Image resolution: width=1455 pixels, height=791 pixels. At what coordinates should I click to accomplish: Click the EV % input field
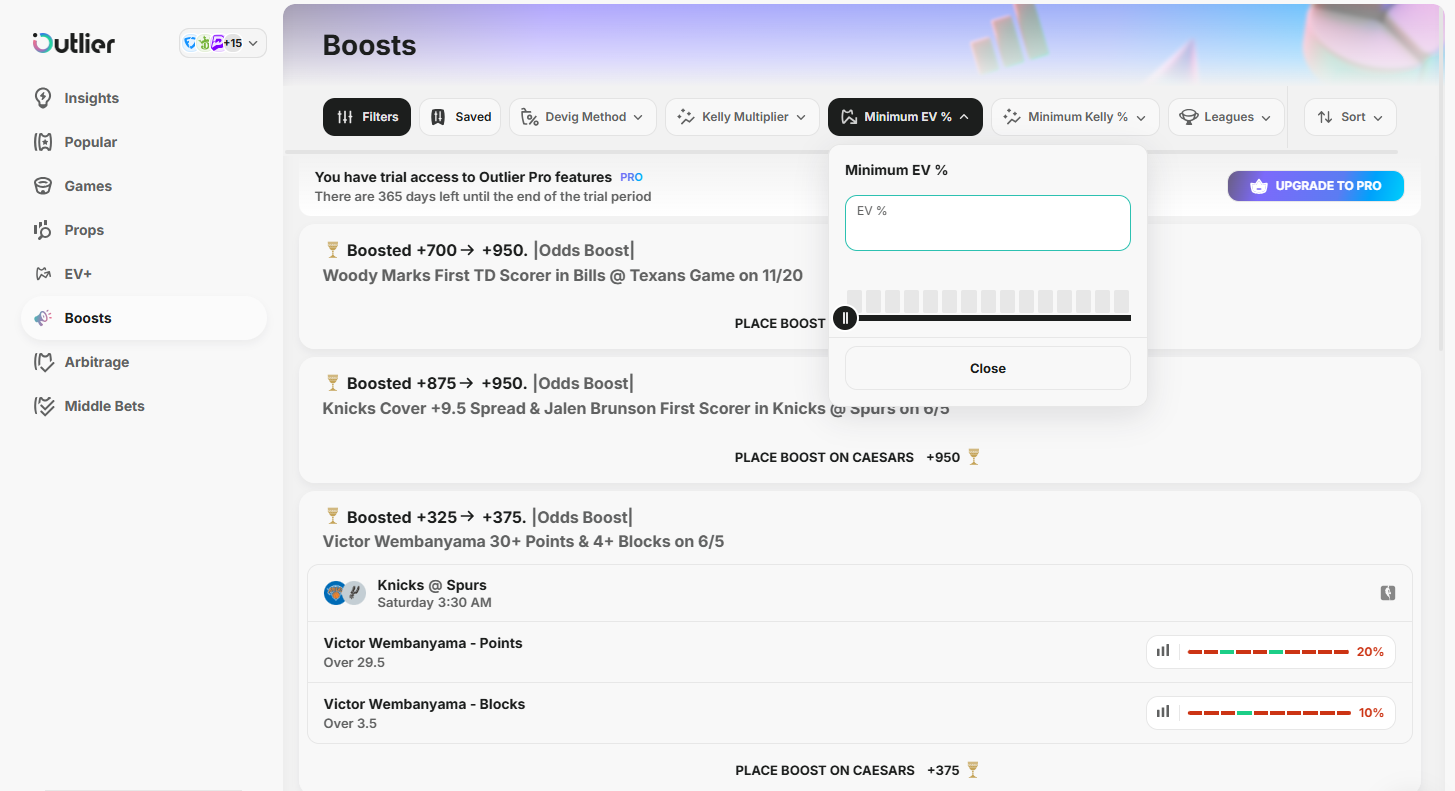pyautogui.click(x=988, y=223)
